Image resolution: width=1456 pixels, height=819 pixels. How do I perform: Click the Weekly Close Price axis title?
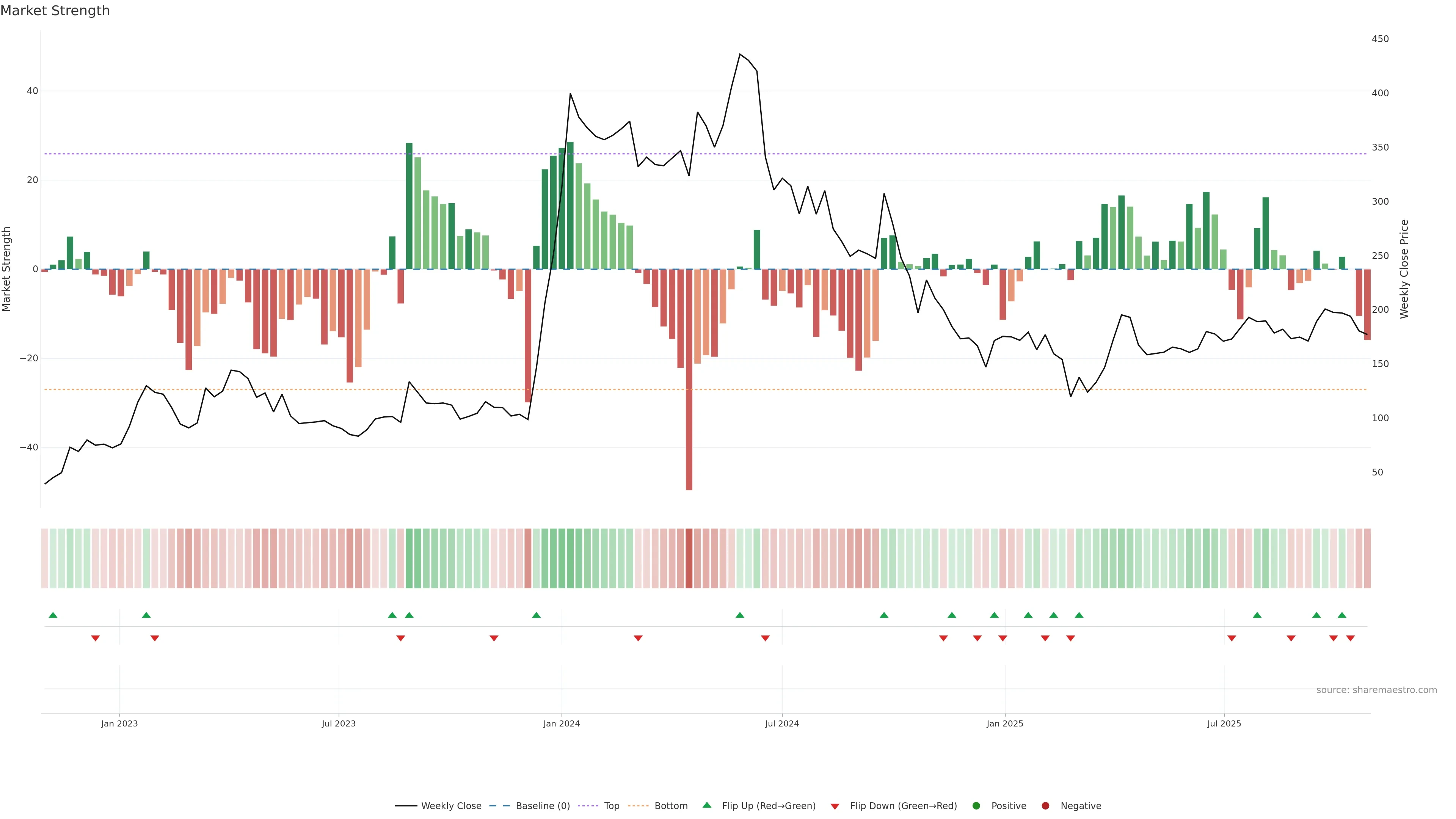(x=1404, y=269)
